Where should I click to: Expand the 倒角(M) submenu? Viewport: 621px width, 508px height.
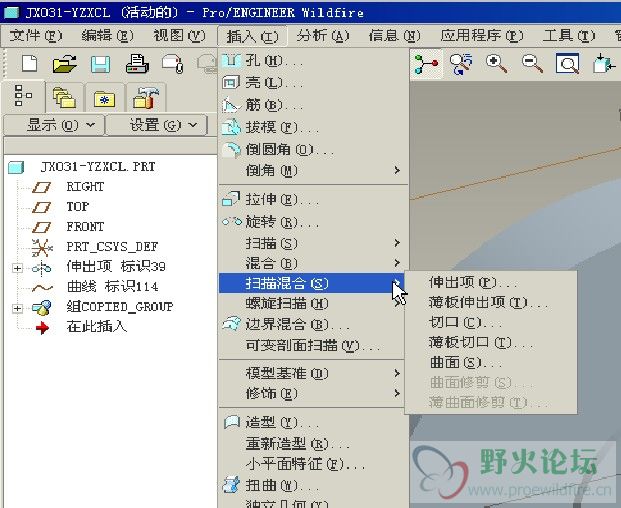pyautogui.click(x=313, y=170)
